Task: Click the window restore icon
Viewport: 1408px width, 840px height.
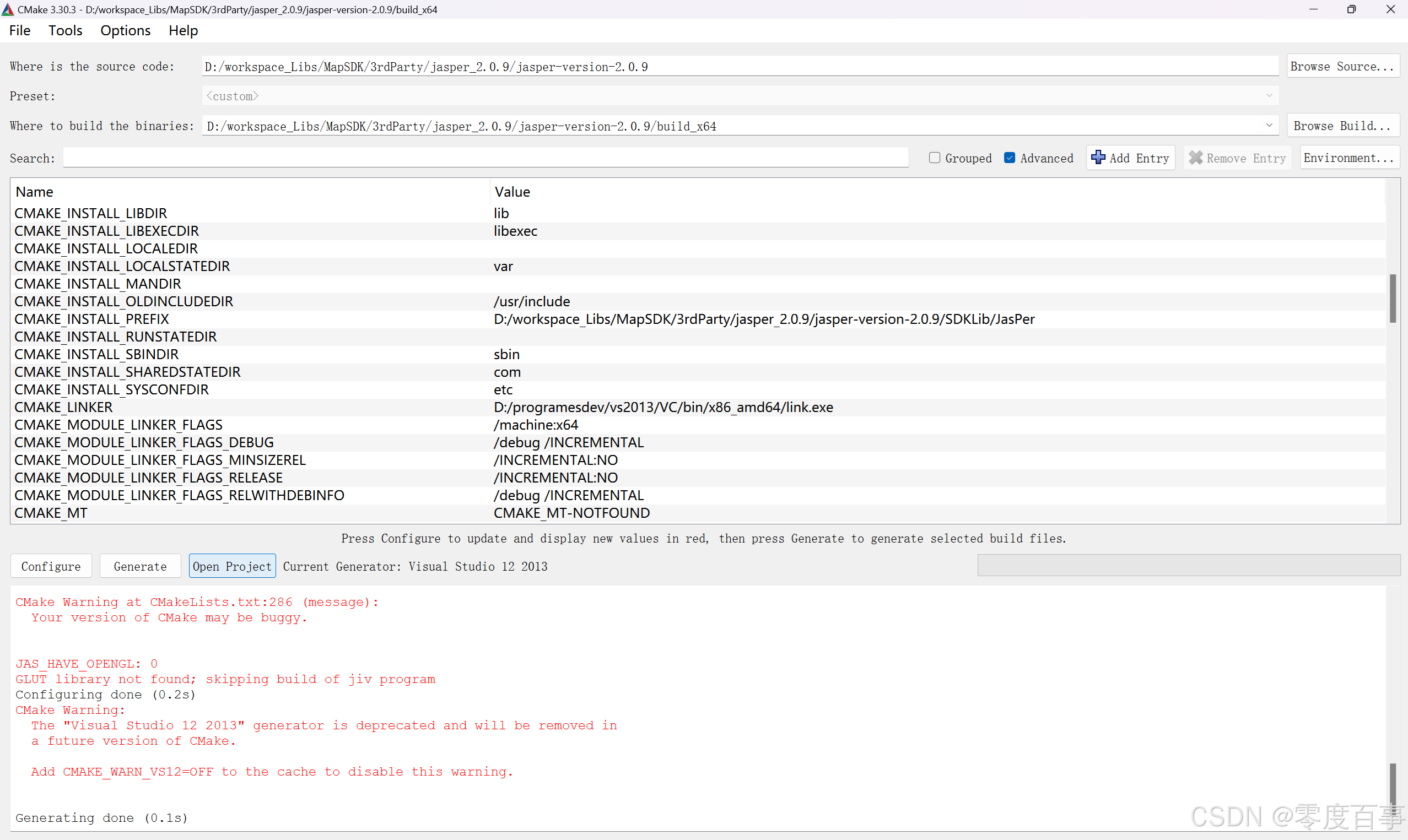Action: 1351,9
